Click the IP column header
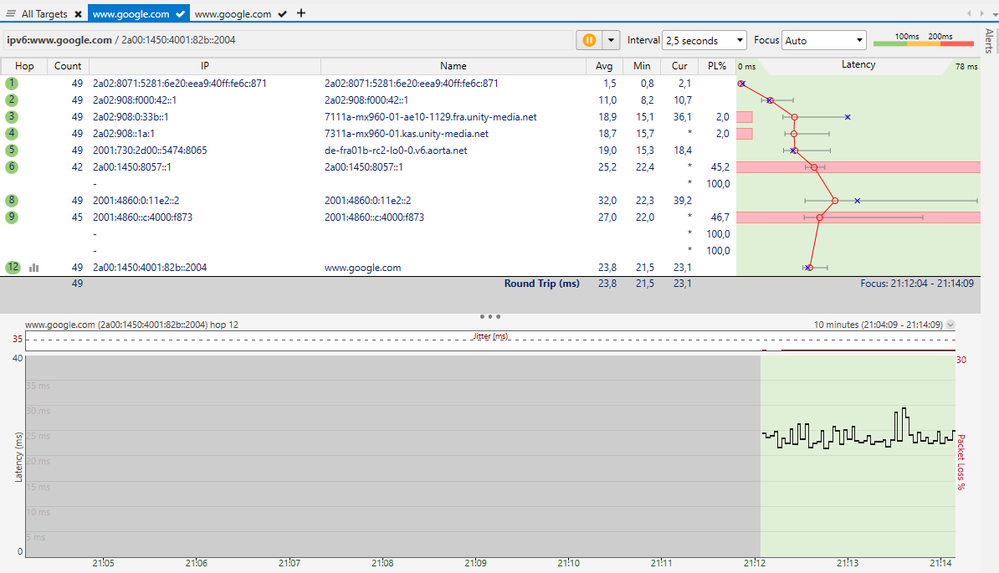 [x=205, y=66]
